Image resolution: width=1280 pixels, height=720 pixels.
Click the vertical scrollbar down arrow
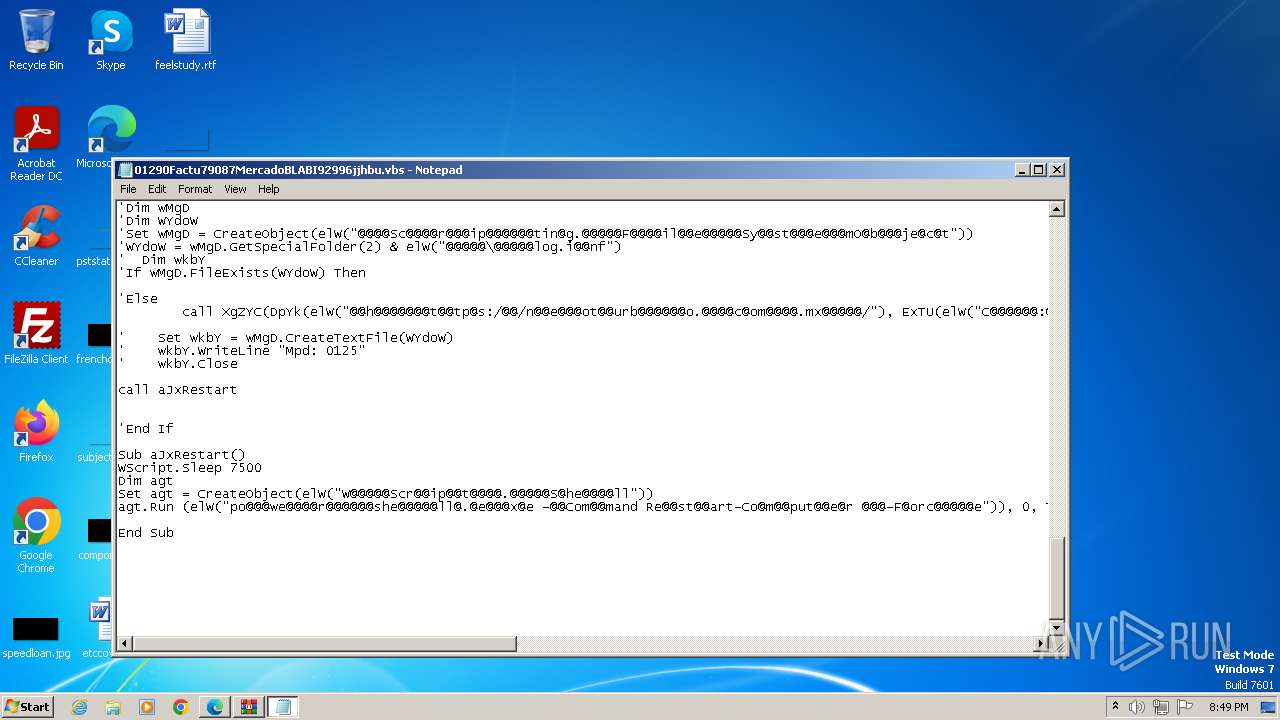click(1056, 626)
